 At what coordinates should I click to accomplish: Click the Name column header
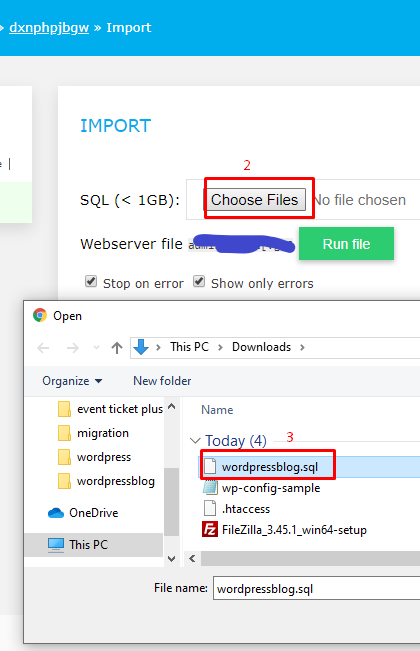[217, 410]
